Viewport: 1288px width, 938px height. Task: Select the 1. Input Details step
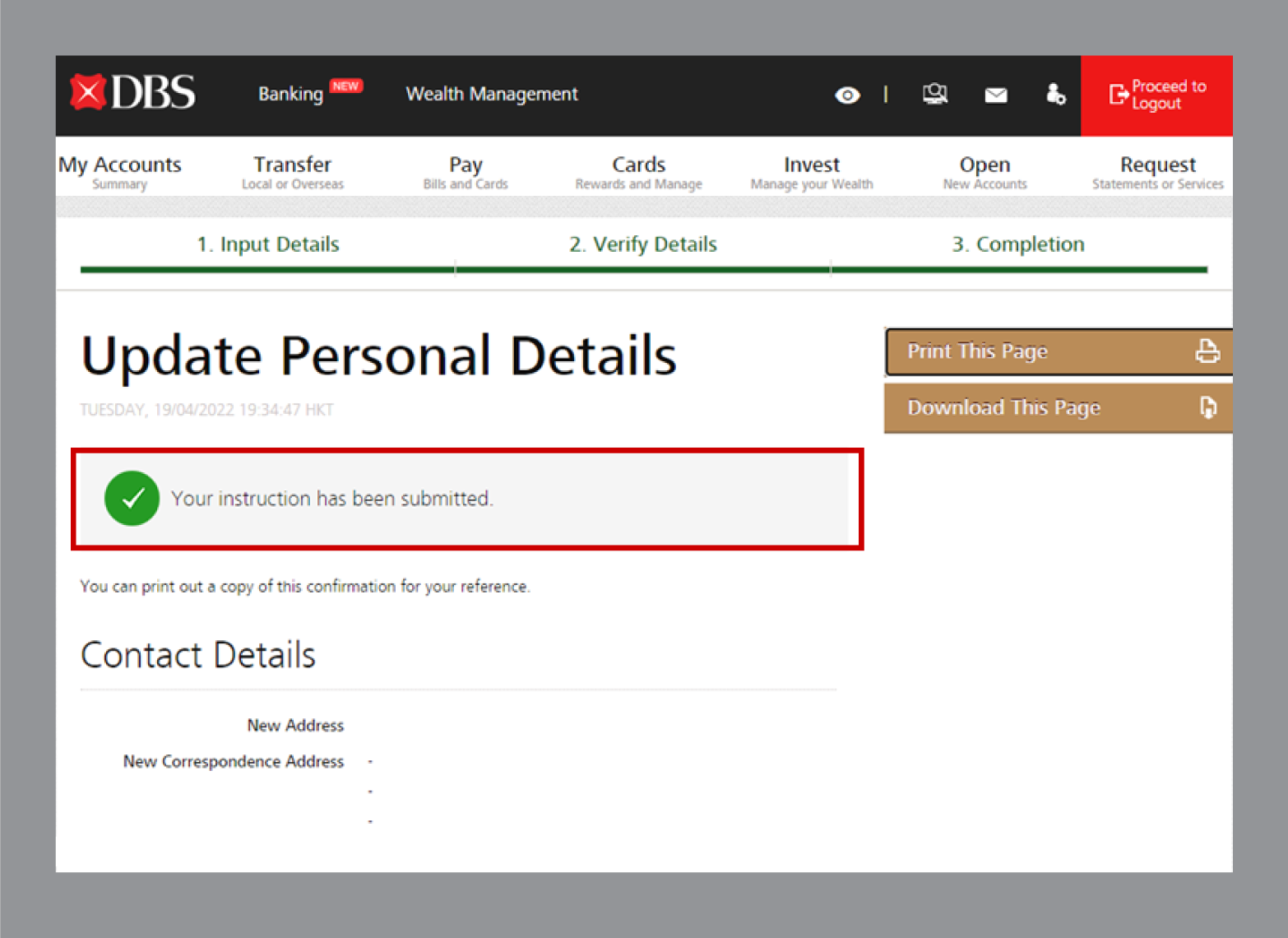coord(268,244)
